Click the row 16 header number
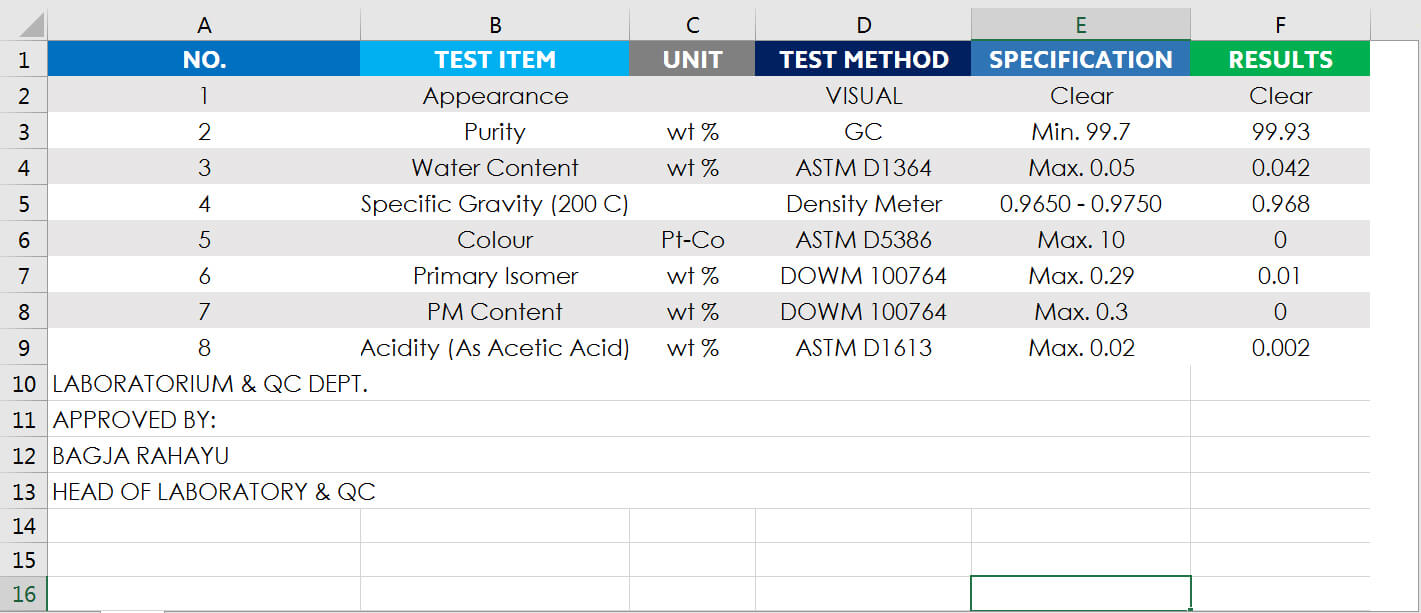The width and height of the screenshot is (1421, 613). [x=23, y=594]
